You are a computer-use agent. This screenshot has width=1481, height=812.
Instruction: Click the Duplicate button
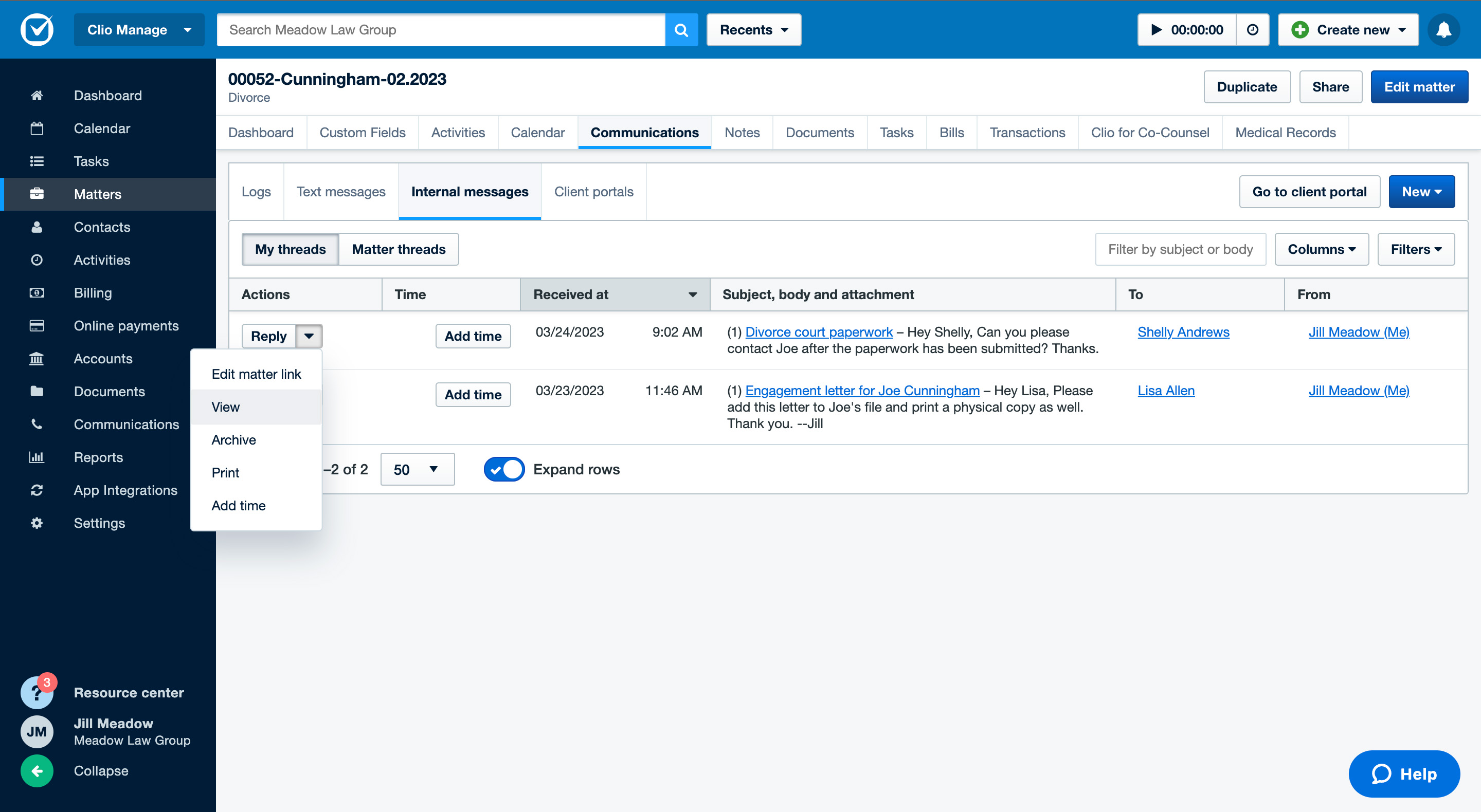[x=1247, y=87]
